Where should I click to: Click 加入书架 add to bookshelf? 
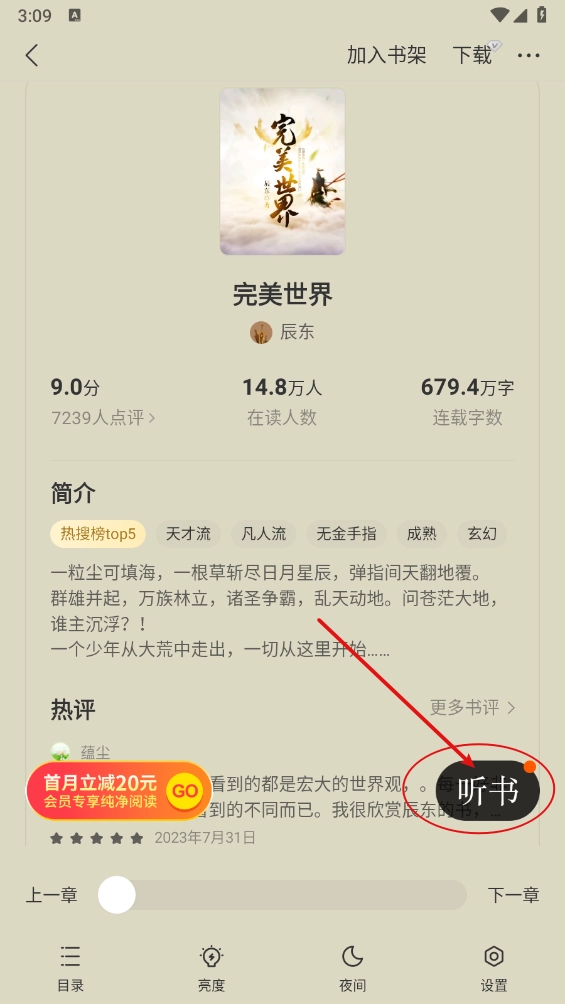(x=386, y=55)
